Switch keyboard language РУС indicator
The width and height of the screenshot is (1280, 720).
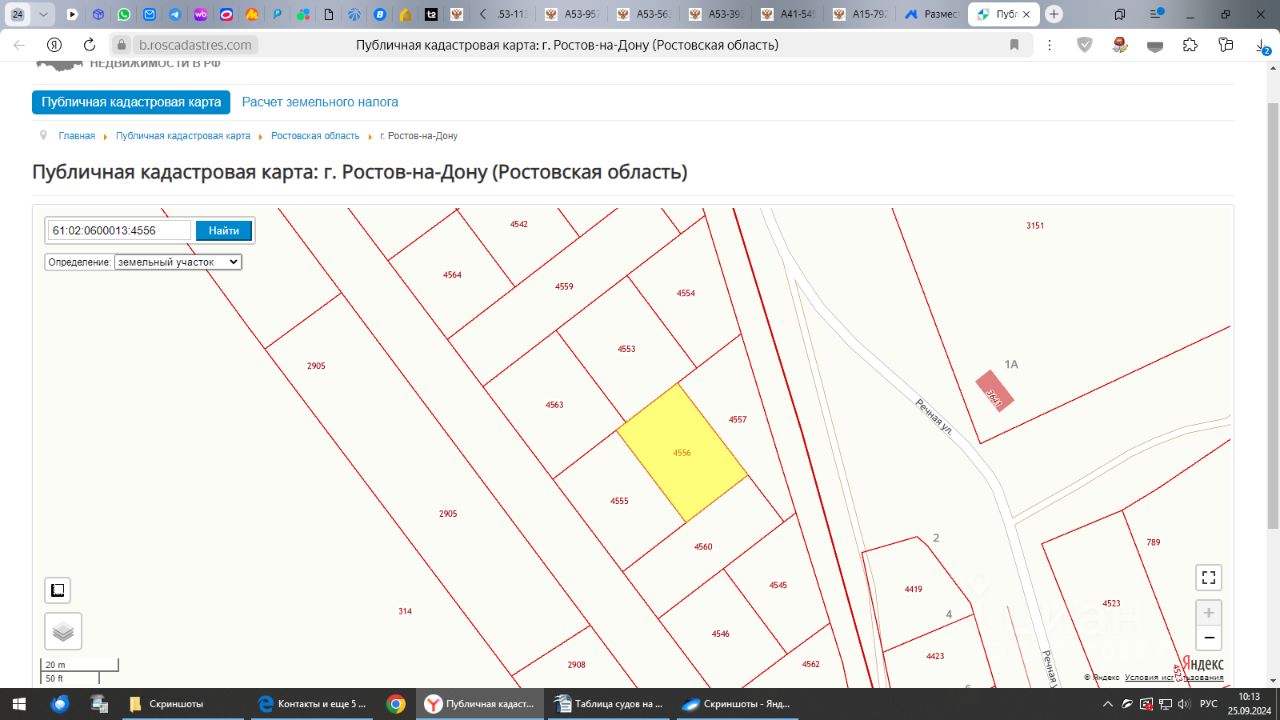tap(1209, 704)
